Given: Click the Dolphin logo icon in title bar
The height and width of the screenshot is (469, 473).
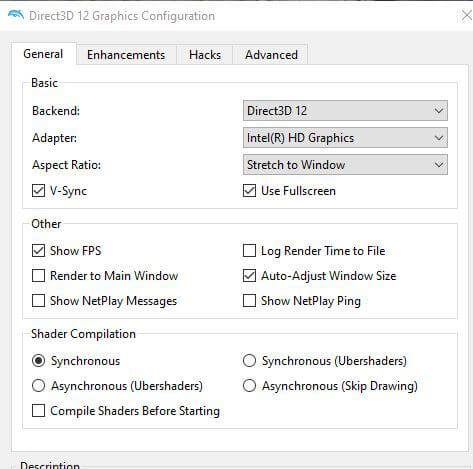Looking at the screenshot, I should (16, 16).
